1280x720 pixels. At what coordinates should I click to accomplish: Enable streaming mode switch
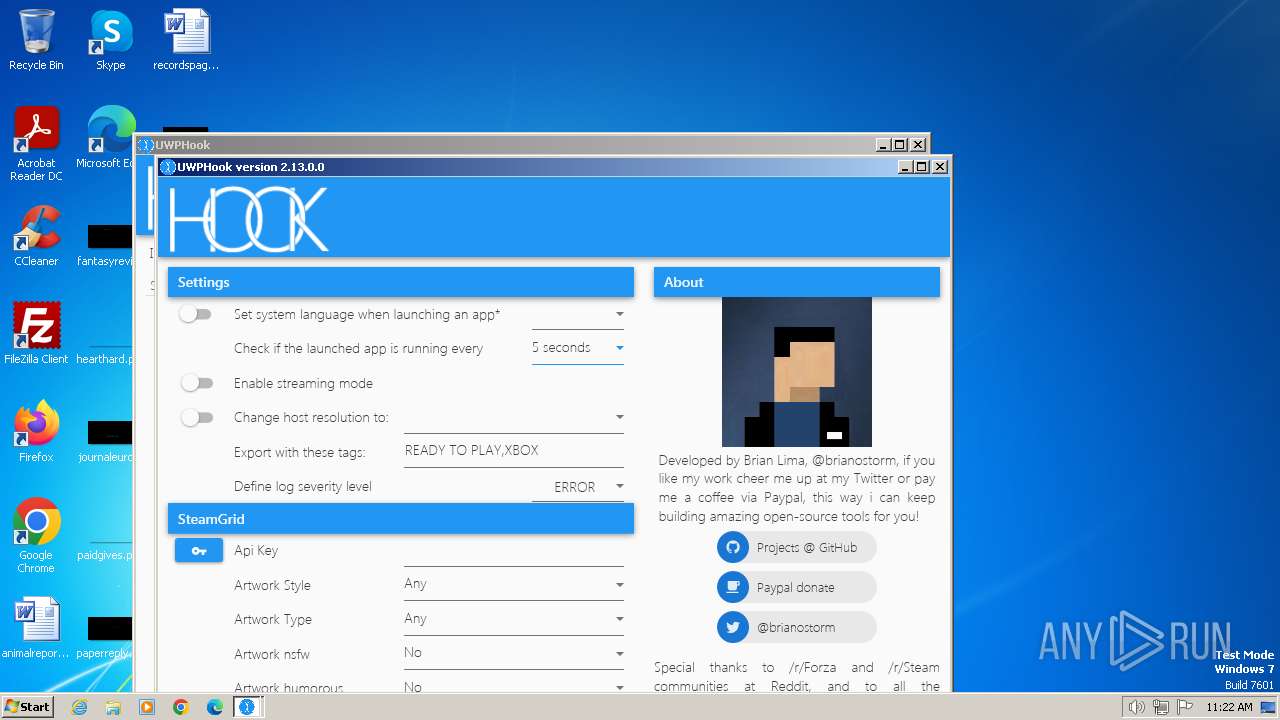[196, 383]
